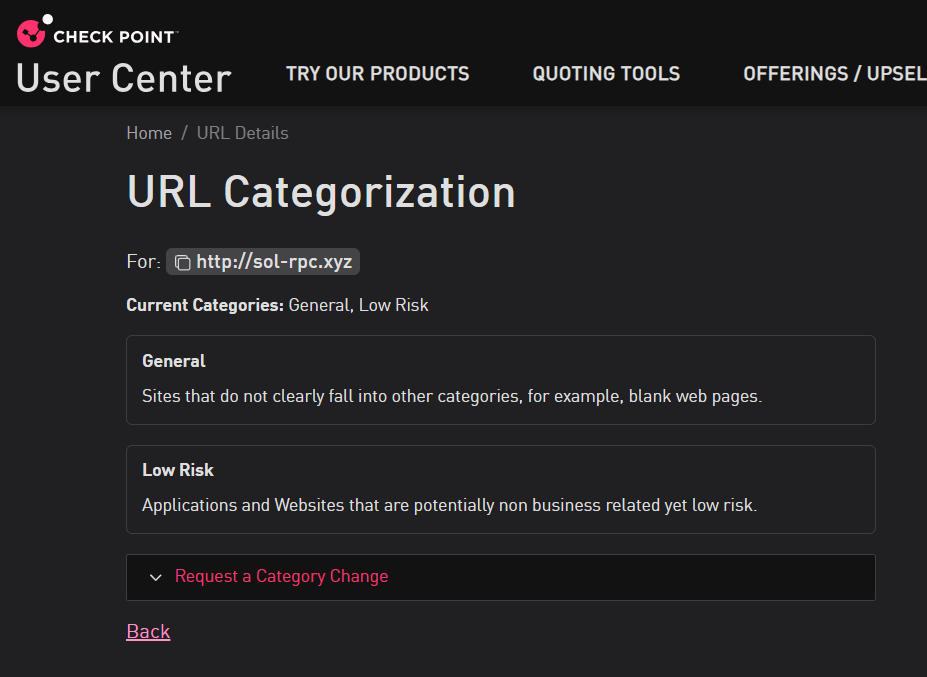This screenshot has height=677, width=927.
Task: Open the Request a Category Change link
Action: click(281, 576)
